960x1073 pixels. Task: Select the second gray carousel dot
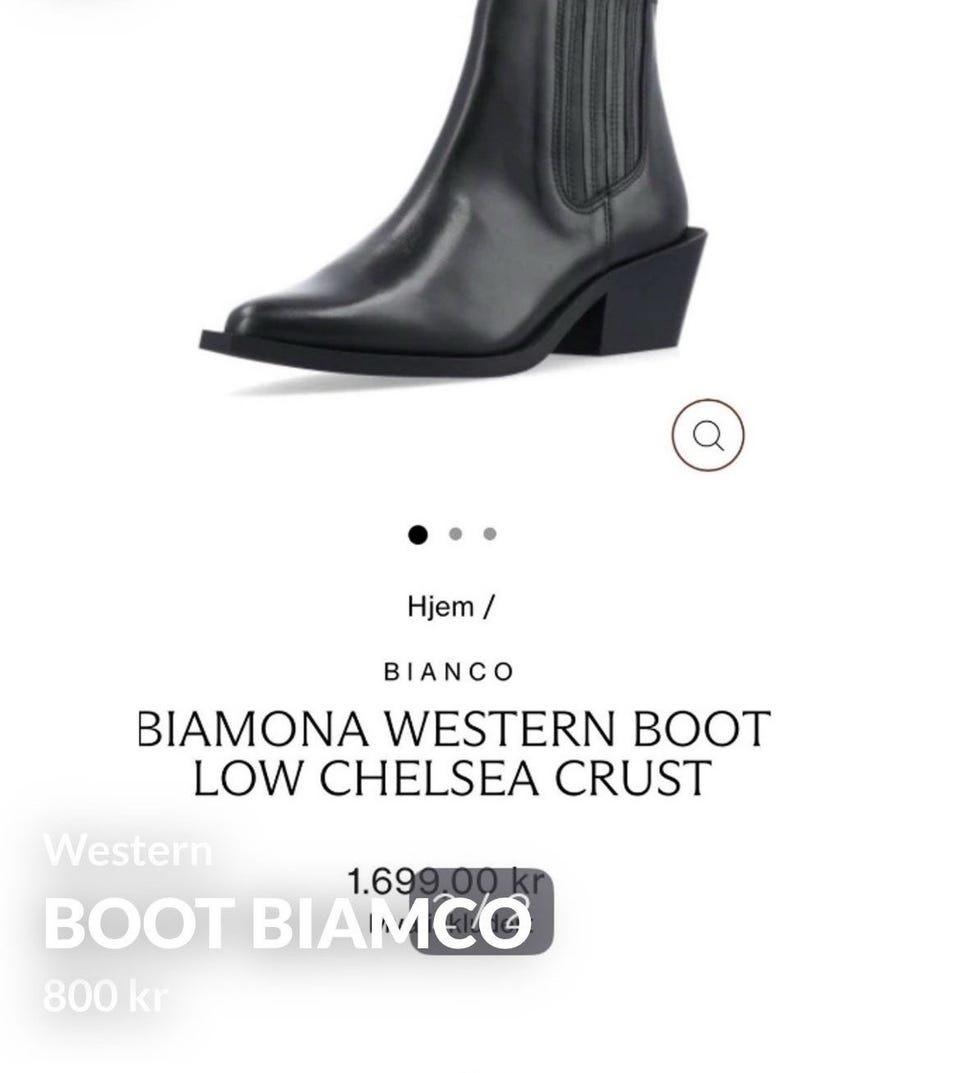pyautogui.click(x=456, y=534)
